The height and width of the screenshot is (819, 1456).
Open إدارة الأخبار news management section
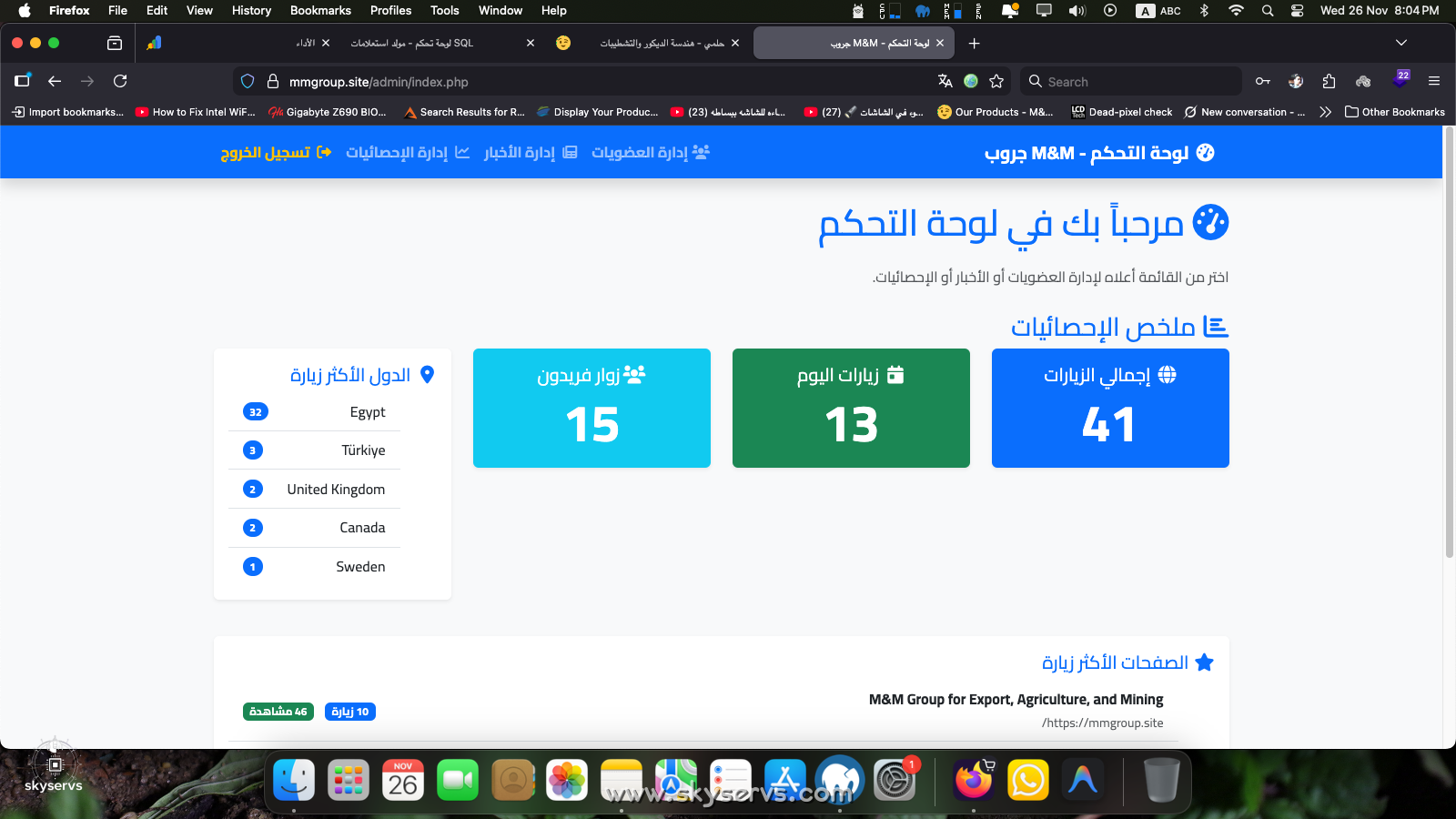(x=530, y=152)
